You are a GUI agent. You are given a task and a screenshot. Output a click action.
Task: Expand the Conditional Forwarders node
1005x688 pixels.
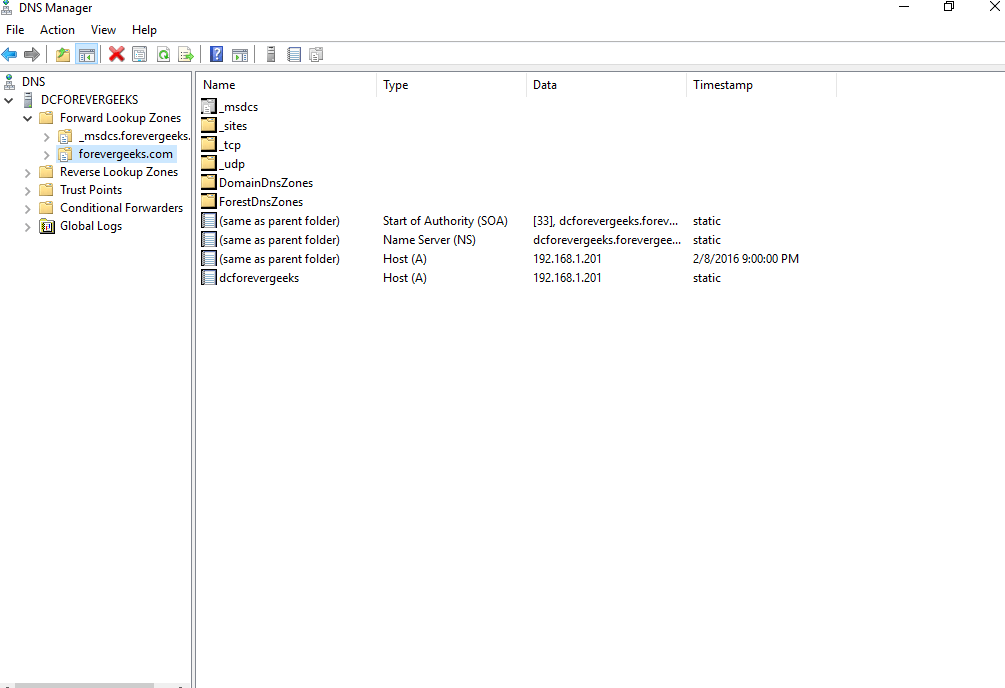(28, 208)
